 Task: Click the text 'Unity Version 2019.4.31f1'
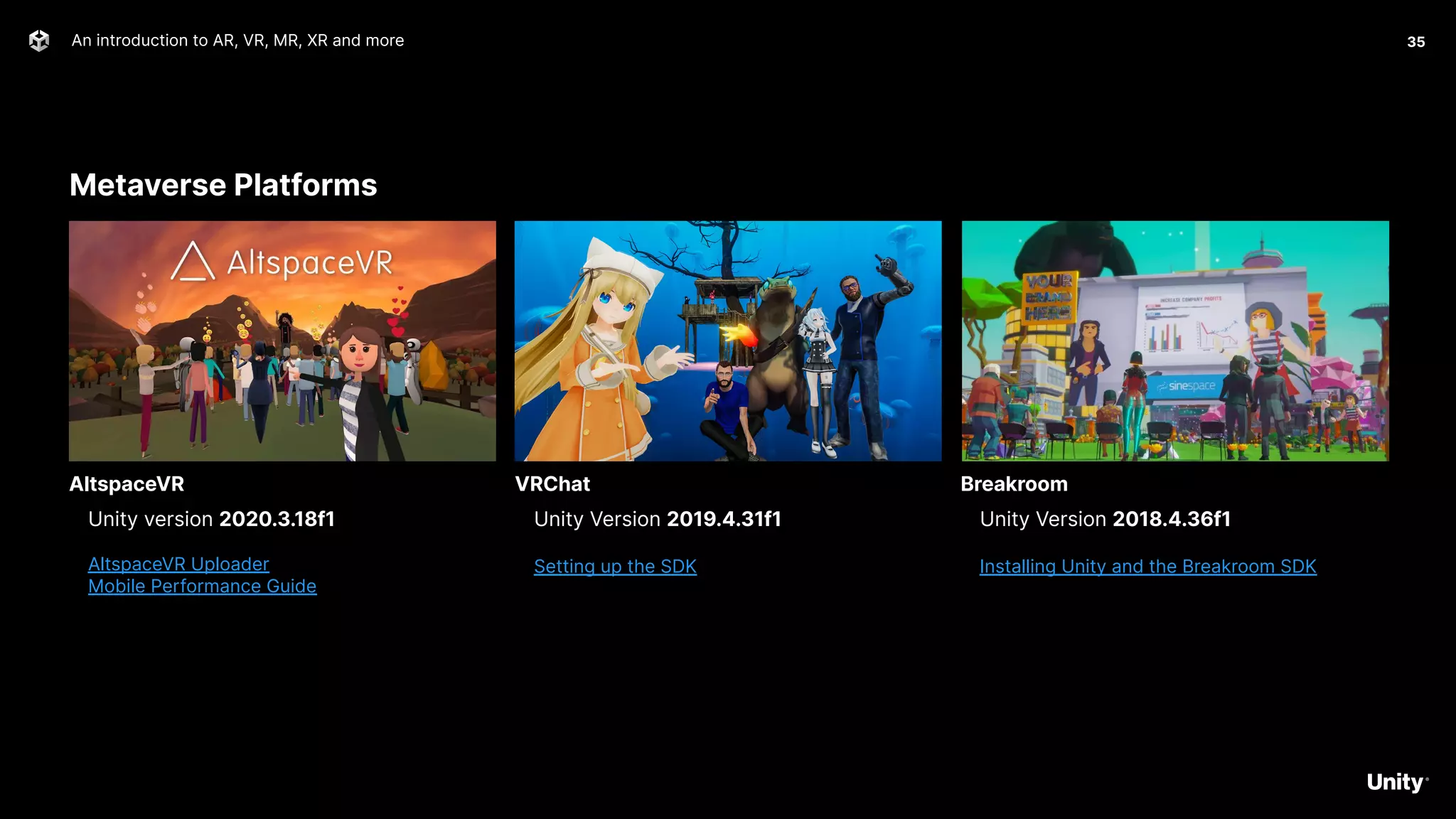[x=658, y=519]
